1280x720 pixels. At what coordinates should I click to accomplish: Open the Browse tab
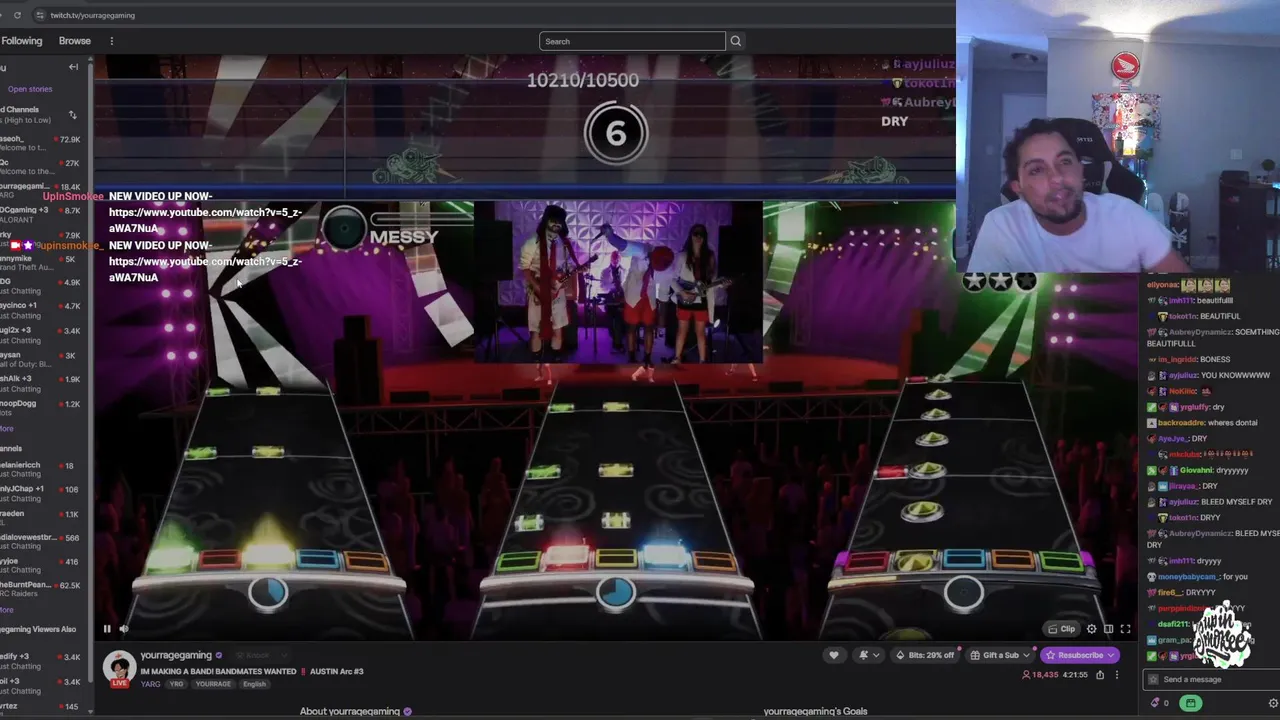point(75,41)
